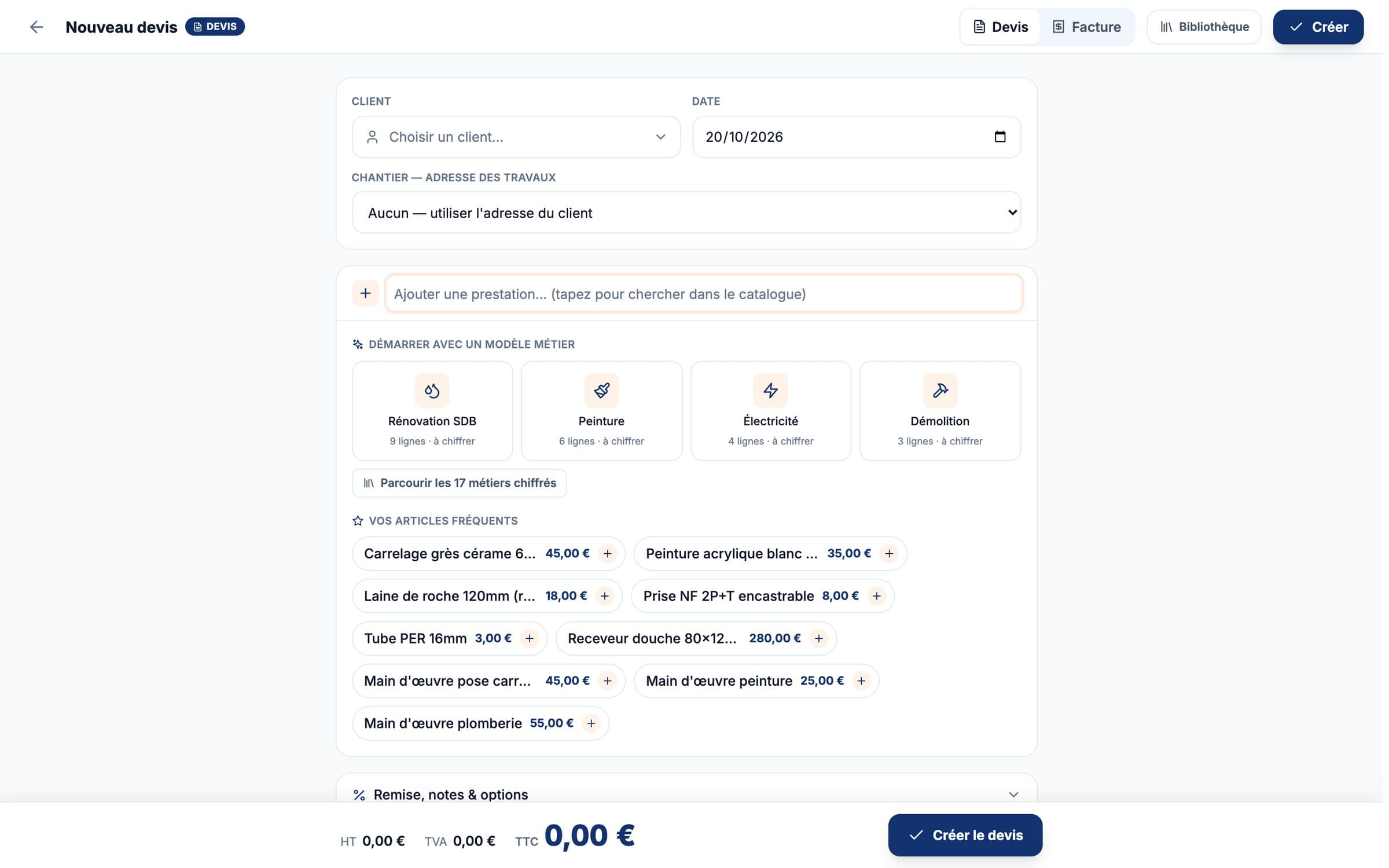Open the Choisir un client dropdown
1389x868 pixels.
click(x=516, y=137)
